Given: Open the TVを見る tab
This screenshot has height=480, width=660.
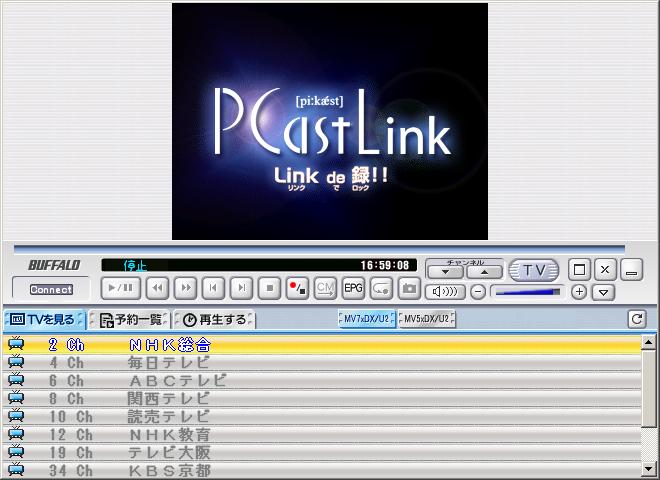Looking at the screenshot, I should click(44, 320).
